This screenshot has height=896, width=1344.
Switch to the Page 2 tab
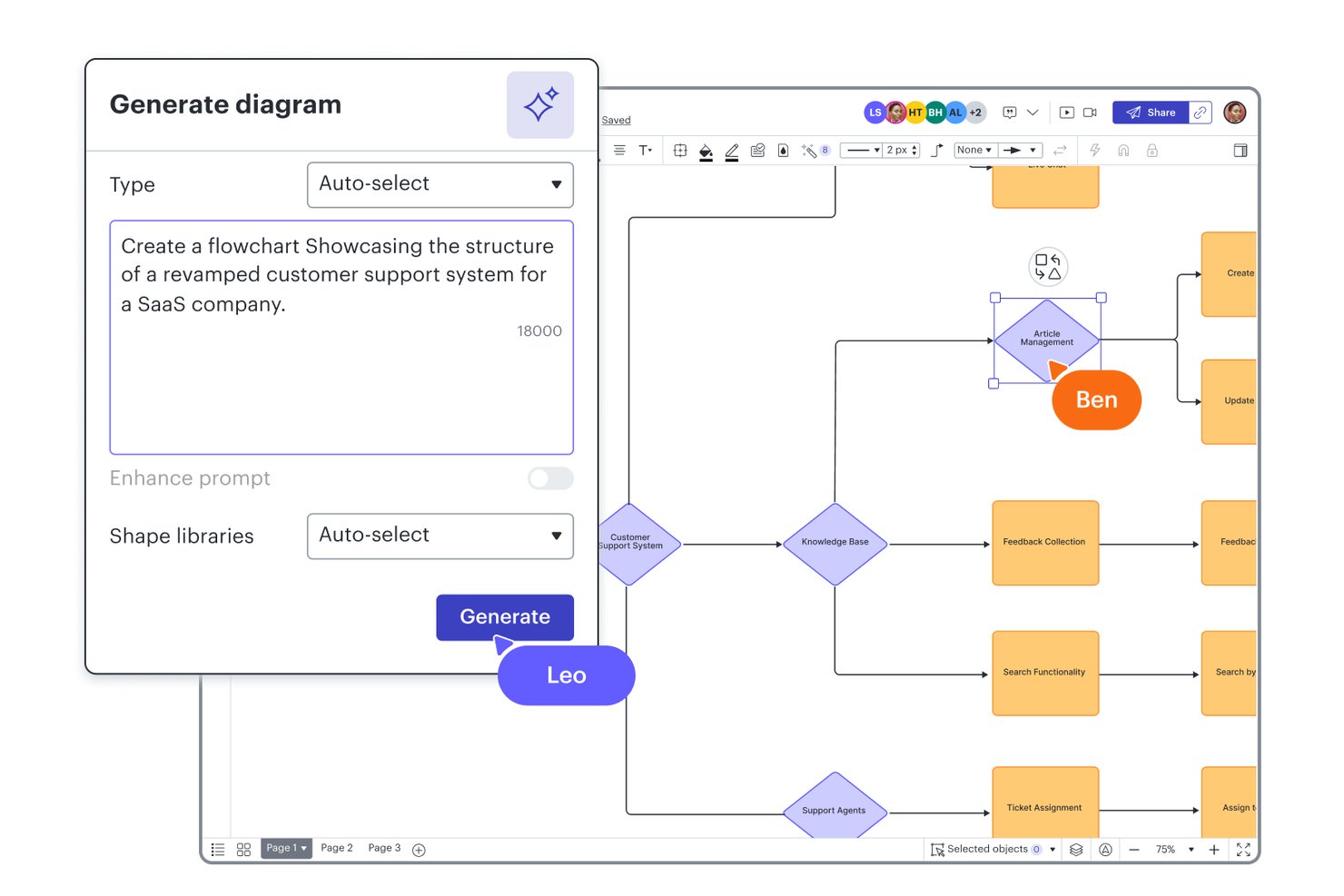point(337,848)
